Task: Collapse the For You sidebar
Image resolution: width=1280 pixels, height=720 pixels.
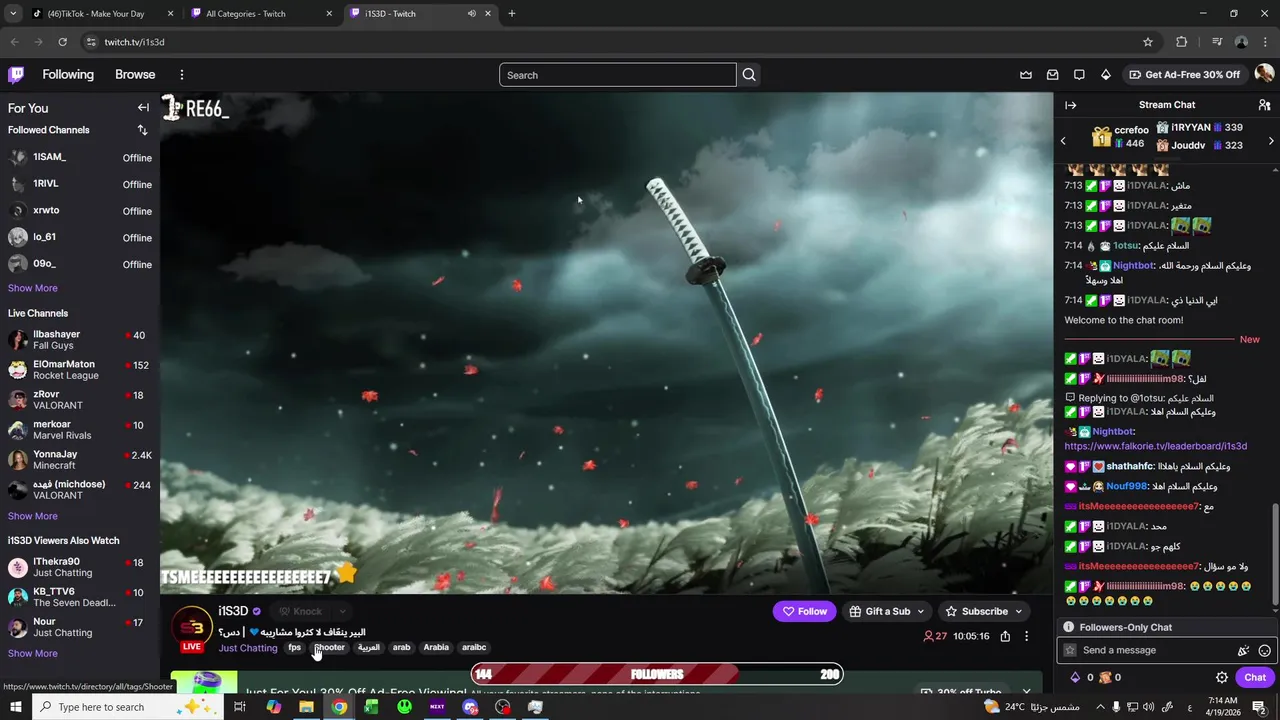Action: (143, 108)
